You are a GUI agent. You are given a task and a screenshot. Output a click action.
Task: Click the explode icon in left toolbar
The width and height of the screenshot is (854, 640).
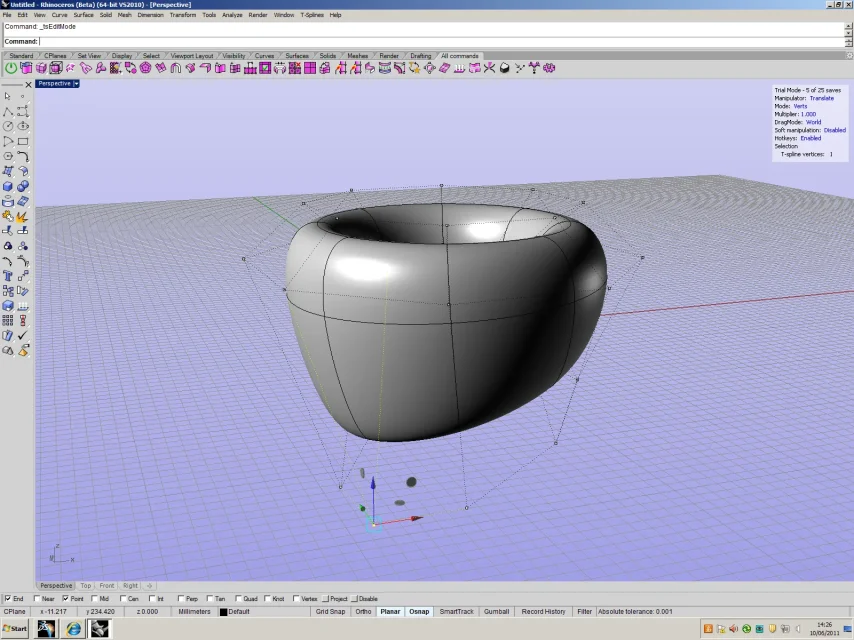tap(23, 217)
